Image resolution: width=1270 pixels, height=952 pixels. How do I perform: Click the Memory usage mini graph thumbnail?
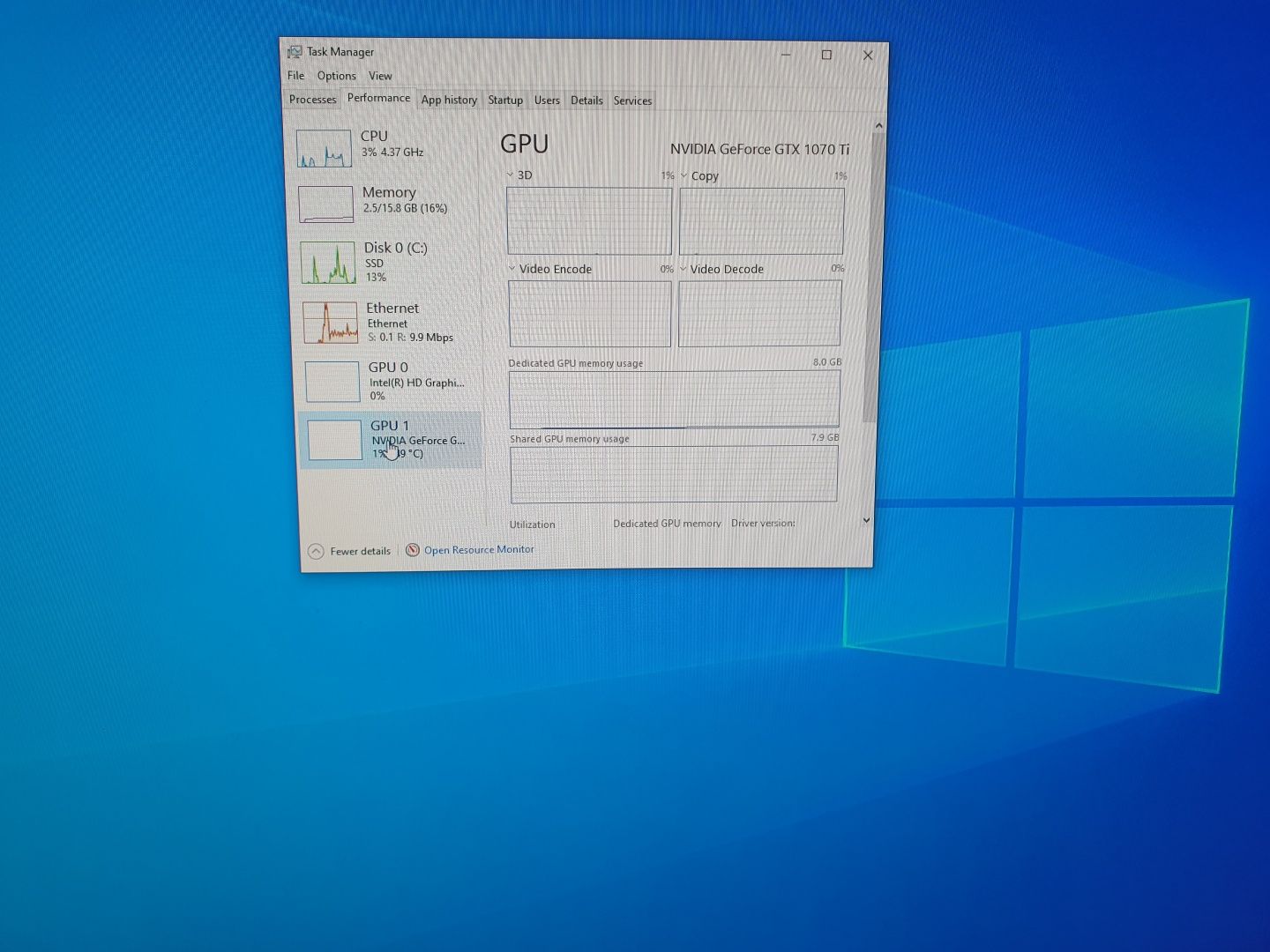coord(325,204)
